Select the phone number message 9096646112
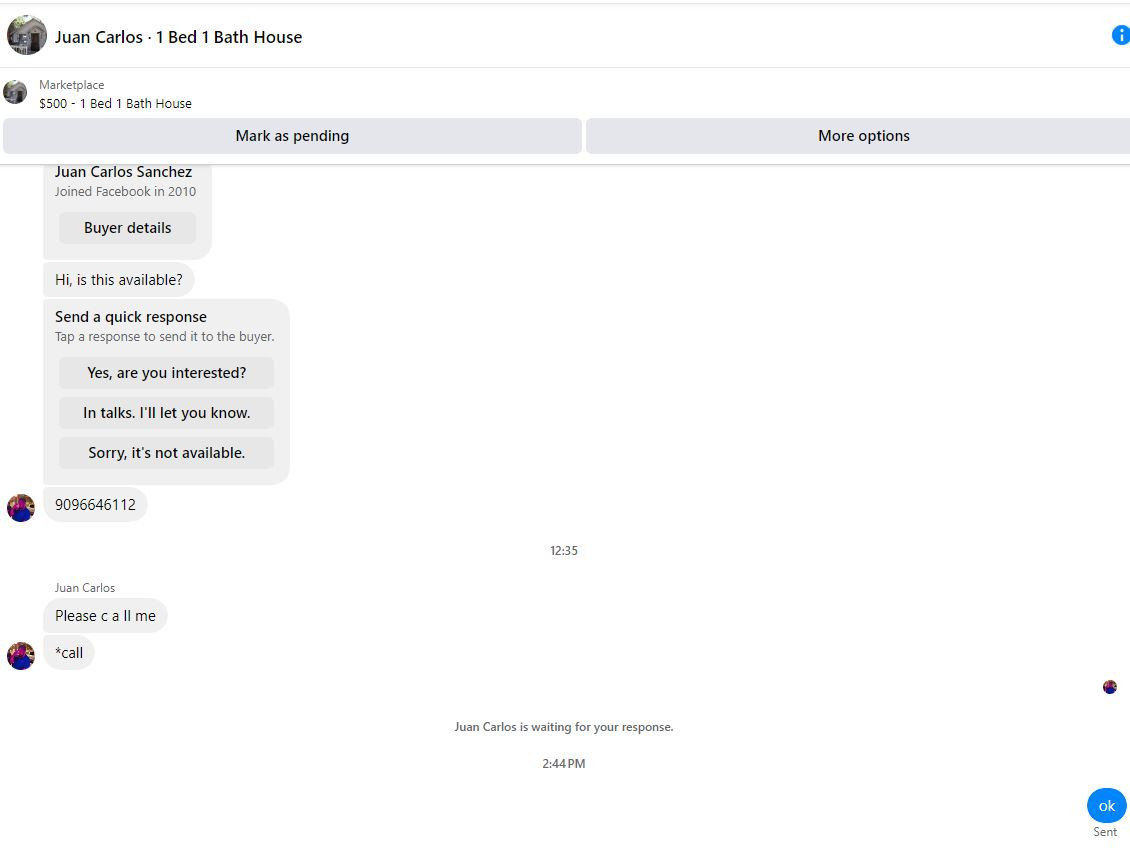The image size is (1130, 848). point(95,504)
